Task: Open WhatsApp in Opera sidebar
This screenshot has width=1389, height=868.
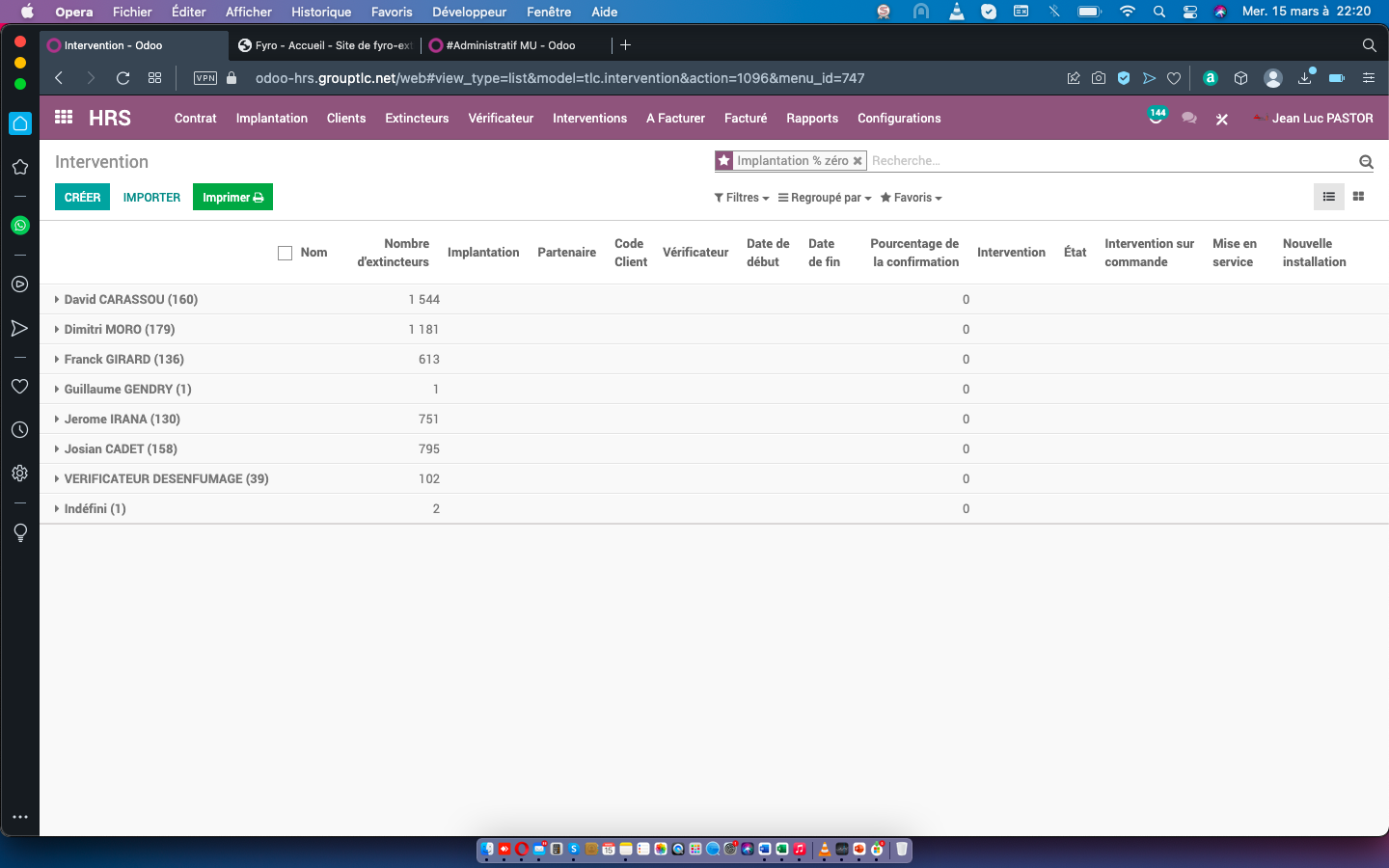Action: click(19, 226)
